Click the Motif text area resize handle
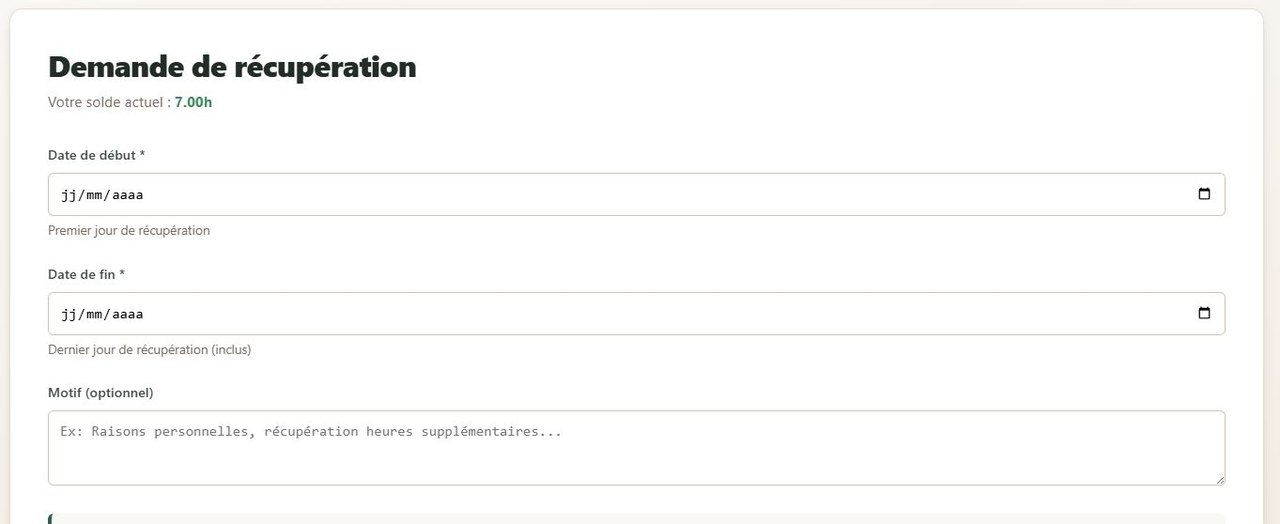 coord(1219,480)
